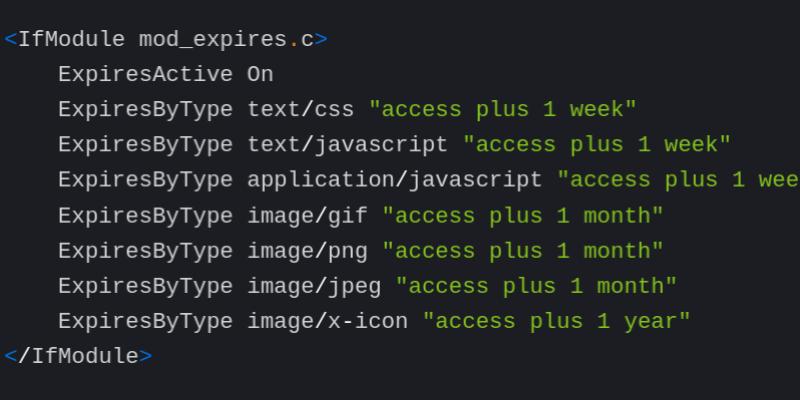Click the application/javascript MIME type
This screenshot has height=400, width=800.
[395, 180]
